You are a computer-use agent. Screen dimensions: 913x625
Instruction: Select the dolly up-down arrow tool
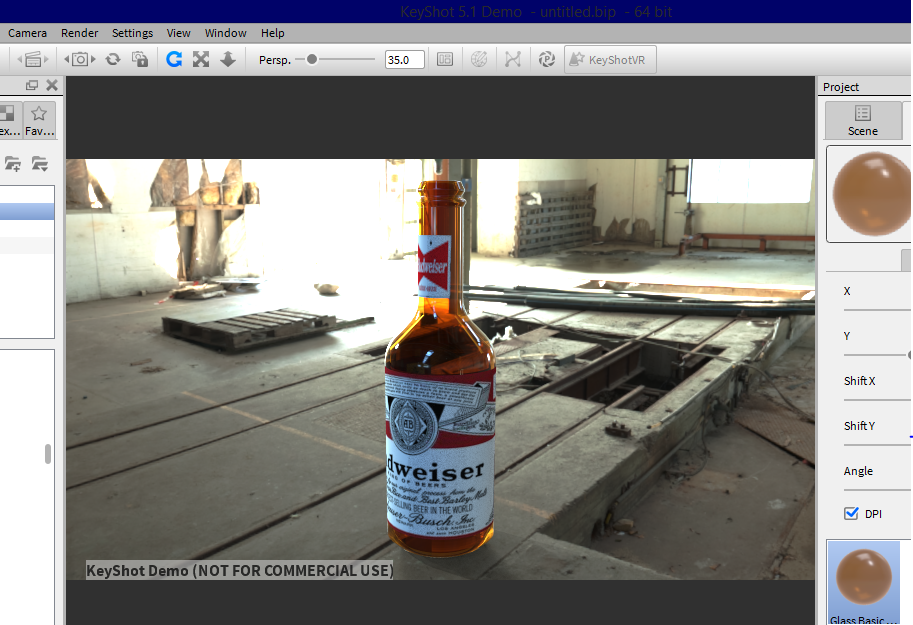tap(228, 59)
